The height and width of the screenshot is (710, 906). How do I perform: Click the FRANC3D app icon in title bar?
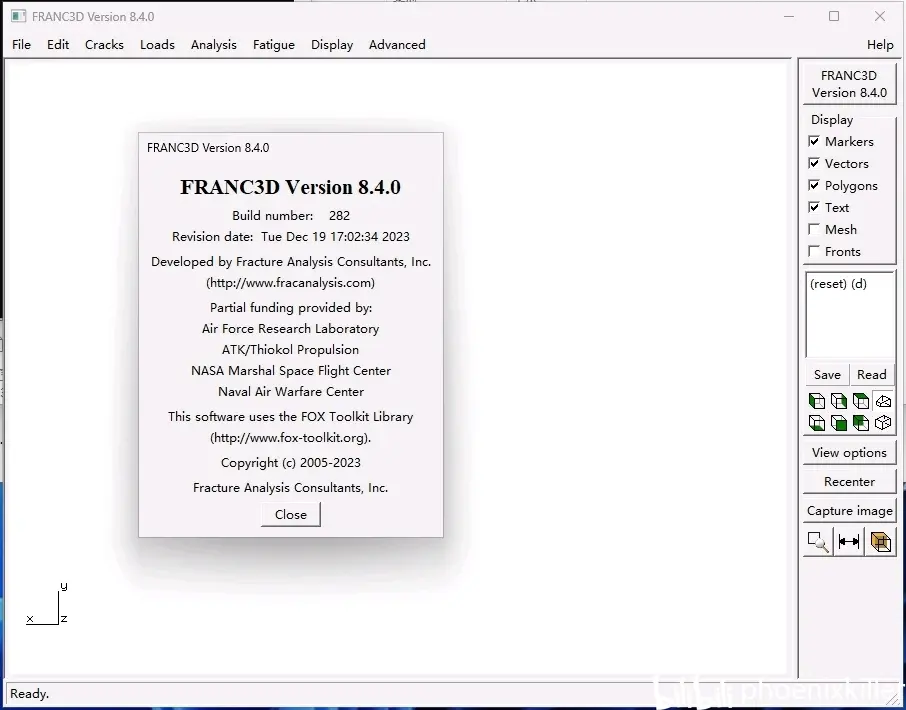[18, 16]
